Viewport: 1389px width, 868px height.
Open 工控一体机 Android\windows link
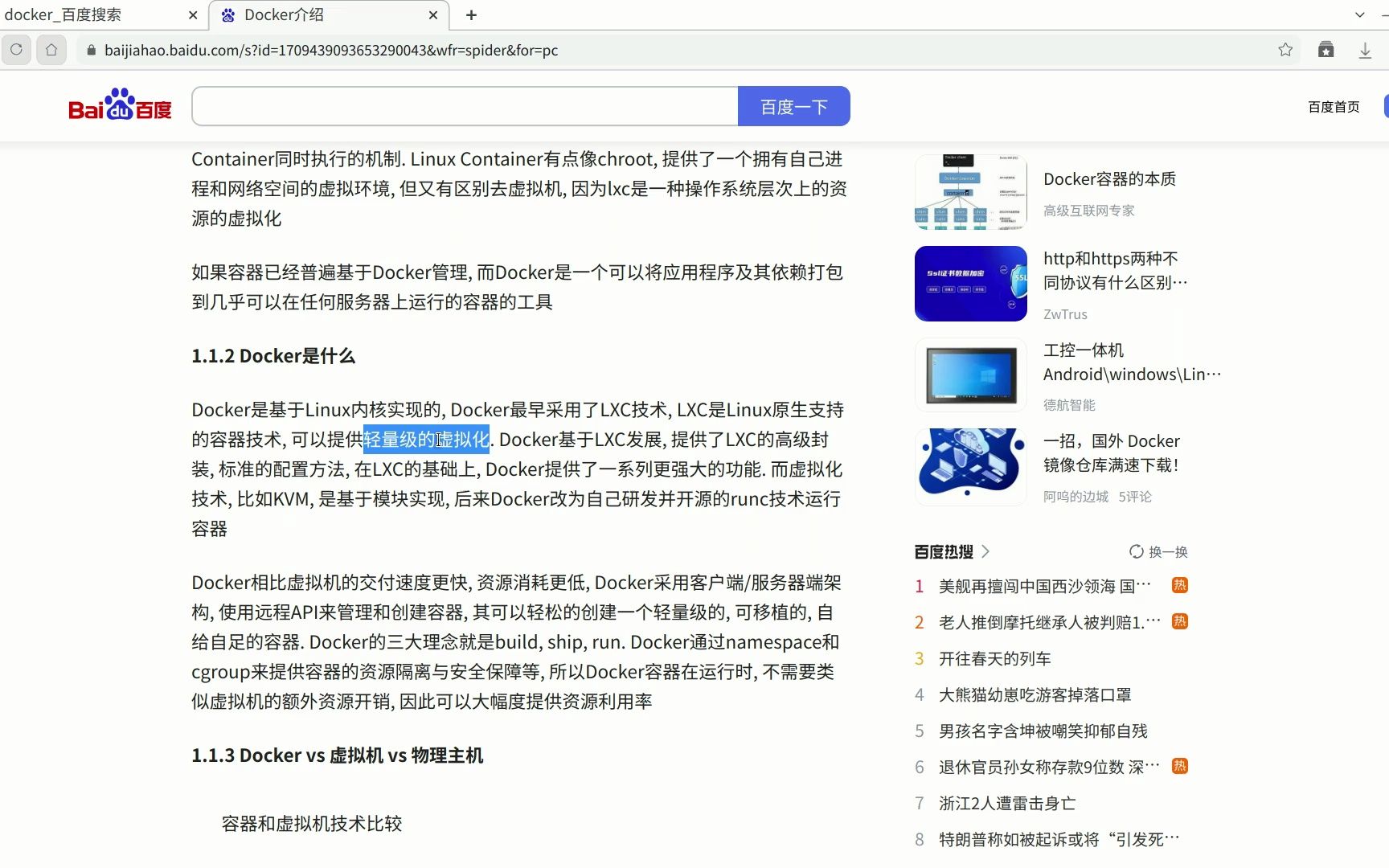pyautogui.click(x=1132, y=362)
